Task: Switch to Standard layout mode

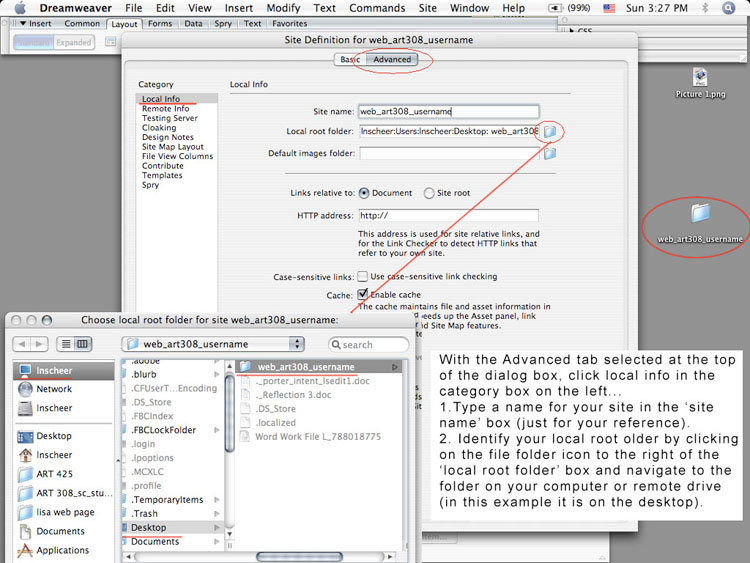Action: click(x=33, y=43)
